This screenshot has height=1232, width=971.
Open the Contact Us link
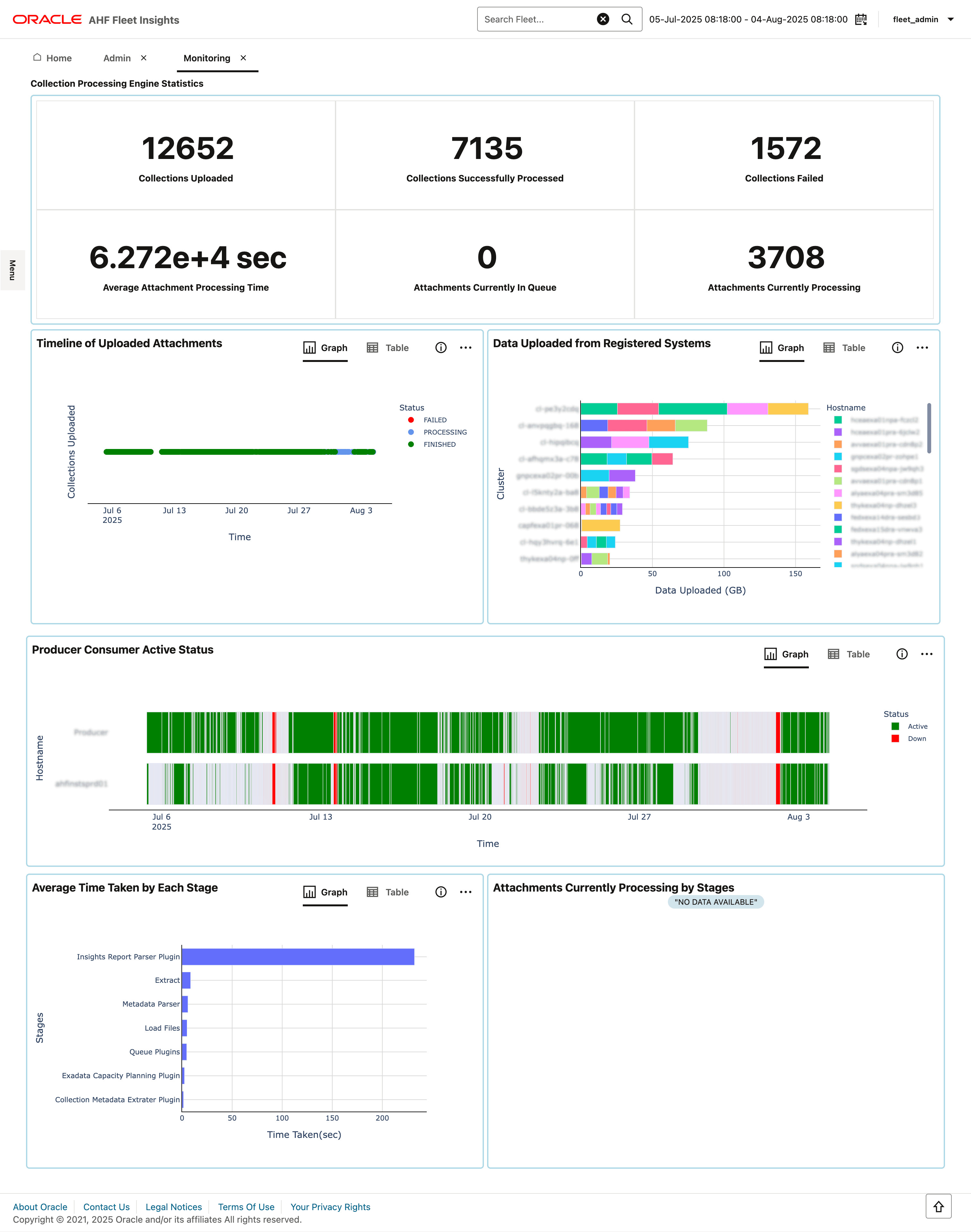point(106,1207)
